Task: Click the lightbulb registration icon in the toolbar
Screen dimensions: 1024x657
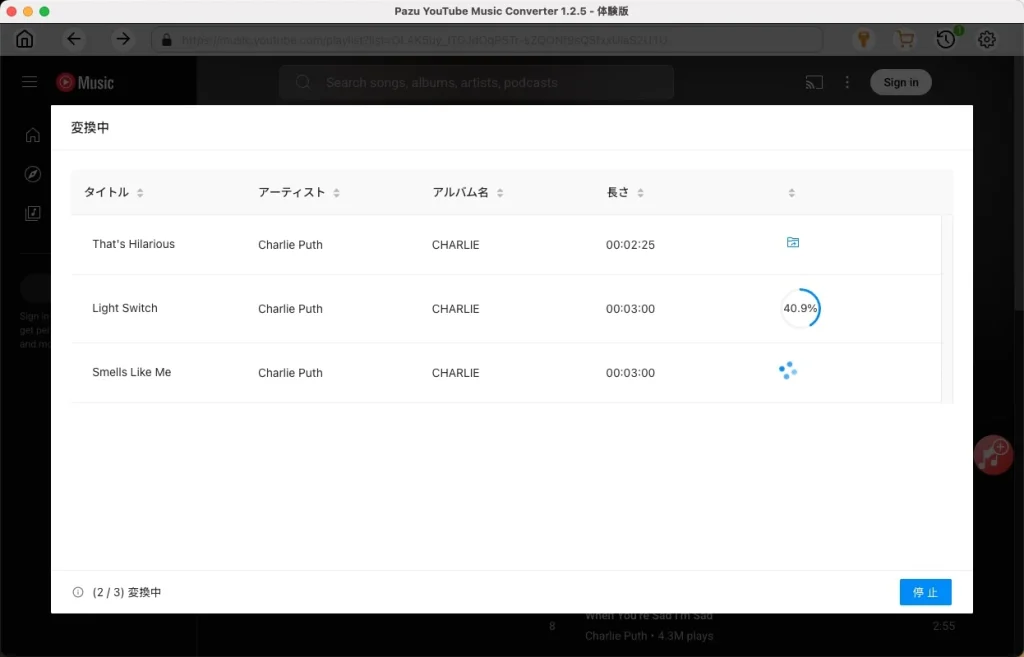Action: [x=864, y=38]
